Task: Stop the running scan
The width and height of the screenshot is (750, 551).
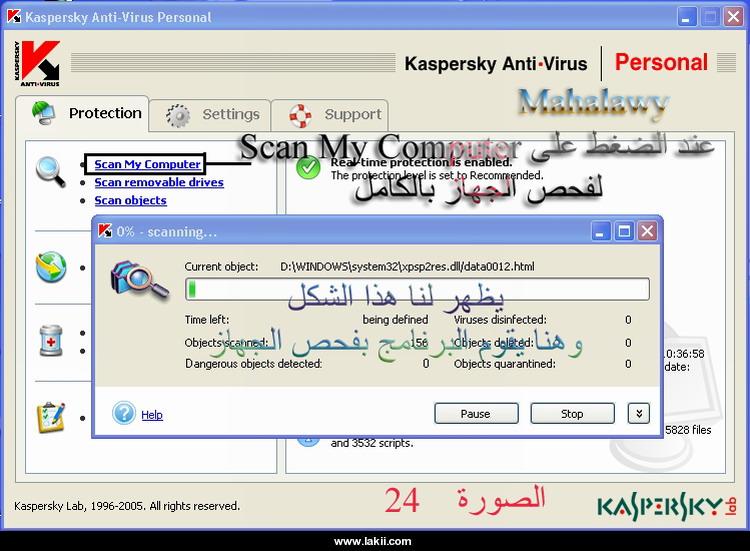Action: pos(572,414)
